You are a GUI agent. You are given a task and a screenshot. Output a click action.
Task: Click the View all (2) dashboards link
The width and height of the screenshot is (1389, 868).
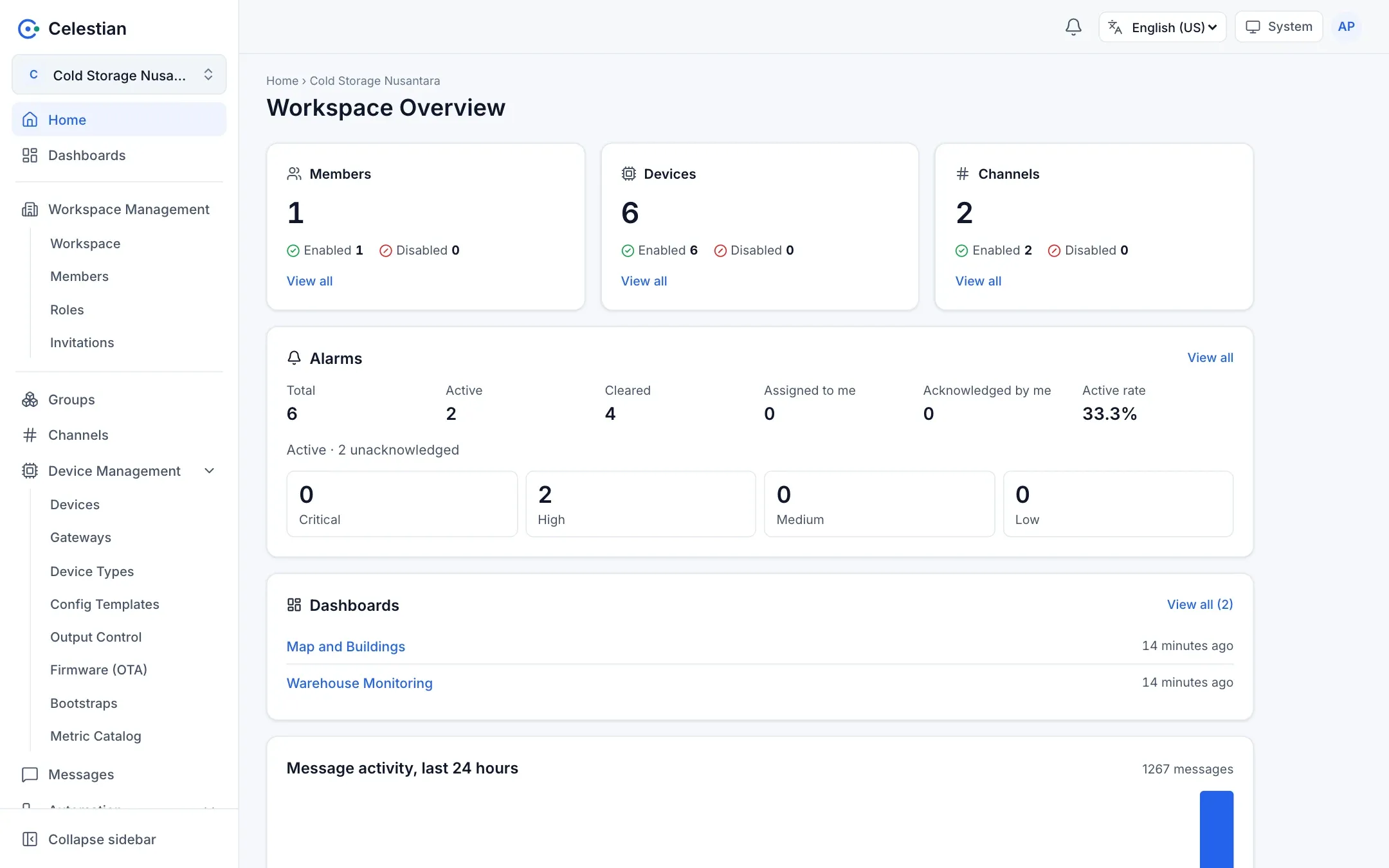pyautogui.click(x=1200, y=604)
